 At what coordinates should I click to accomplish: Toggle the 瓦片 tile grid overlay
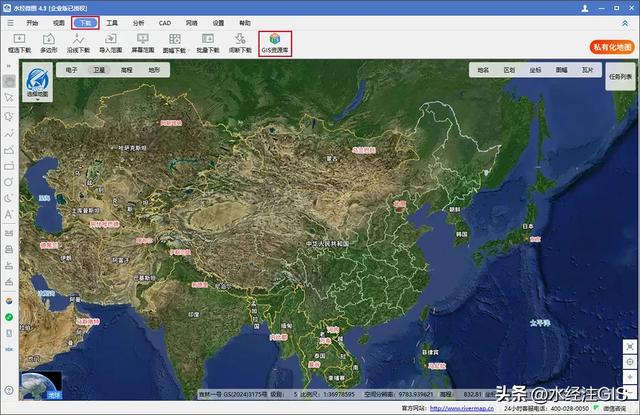point(587,71)
